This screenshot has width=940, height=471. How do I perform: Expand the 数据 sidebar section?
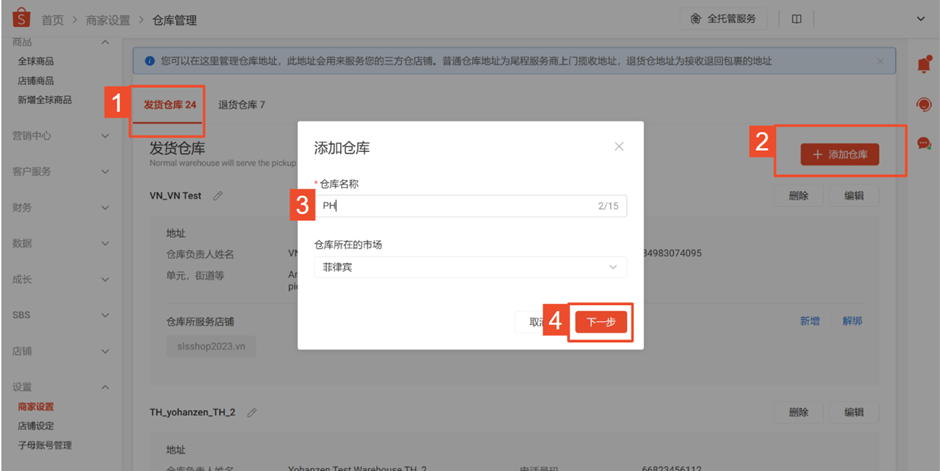106,244
